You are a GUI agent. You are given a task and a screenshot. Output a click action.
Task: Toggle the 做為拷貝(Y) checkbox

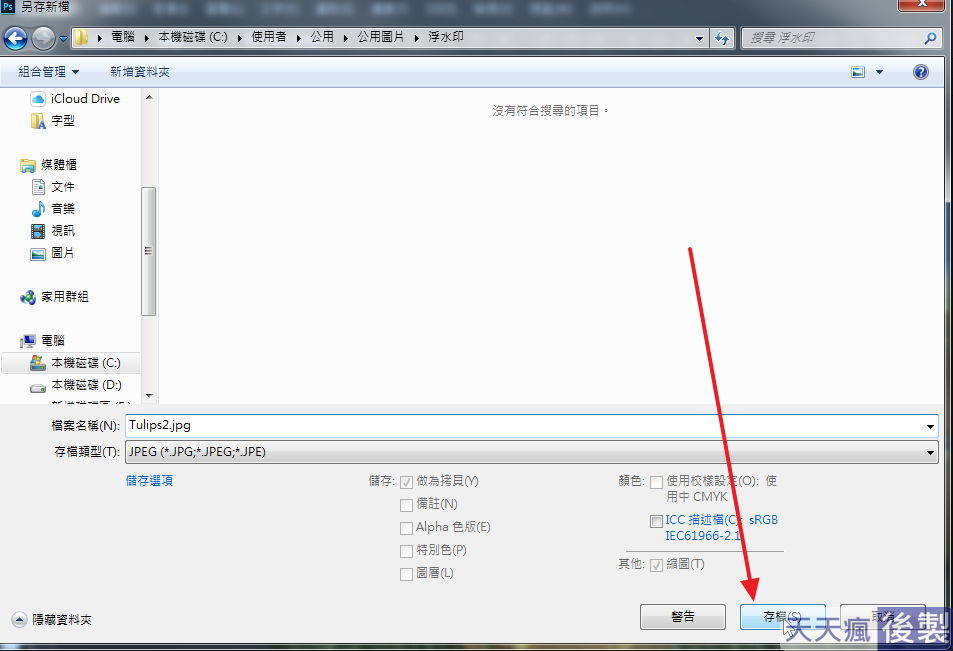click(406, 482)
